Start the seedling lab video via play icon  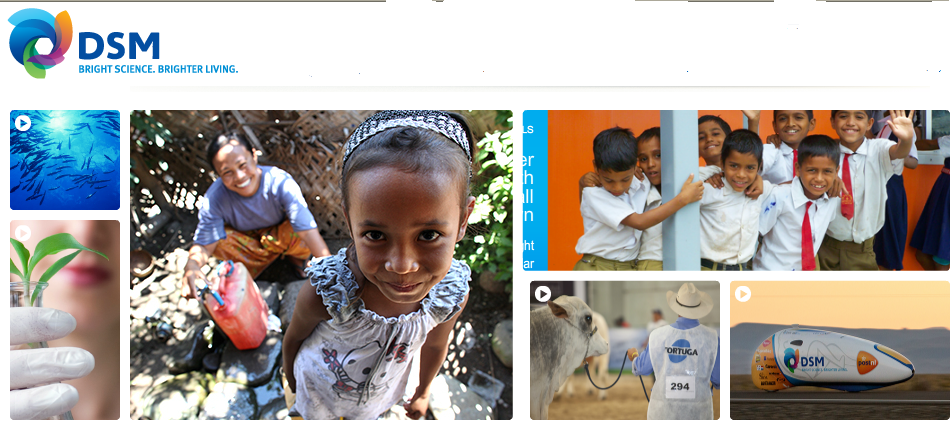pos(22,233)
